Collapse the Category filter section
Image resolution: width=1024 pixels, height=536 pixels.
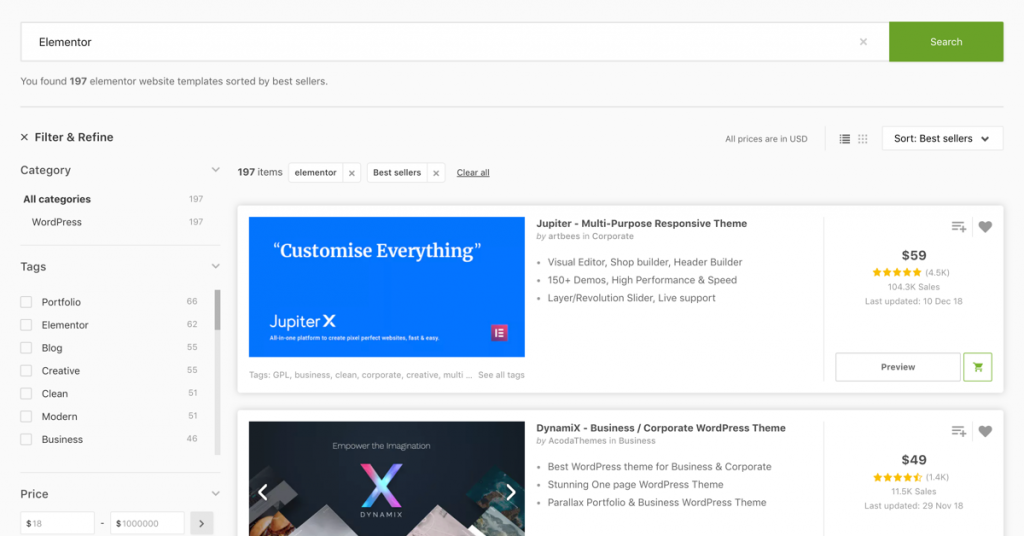point(215,170)
